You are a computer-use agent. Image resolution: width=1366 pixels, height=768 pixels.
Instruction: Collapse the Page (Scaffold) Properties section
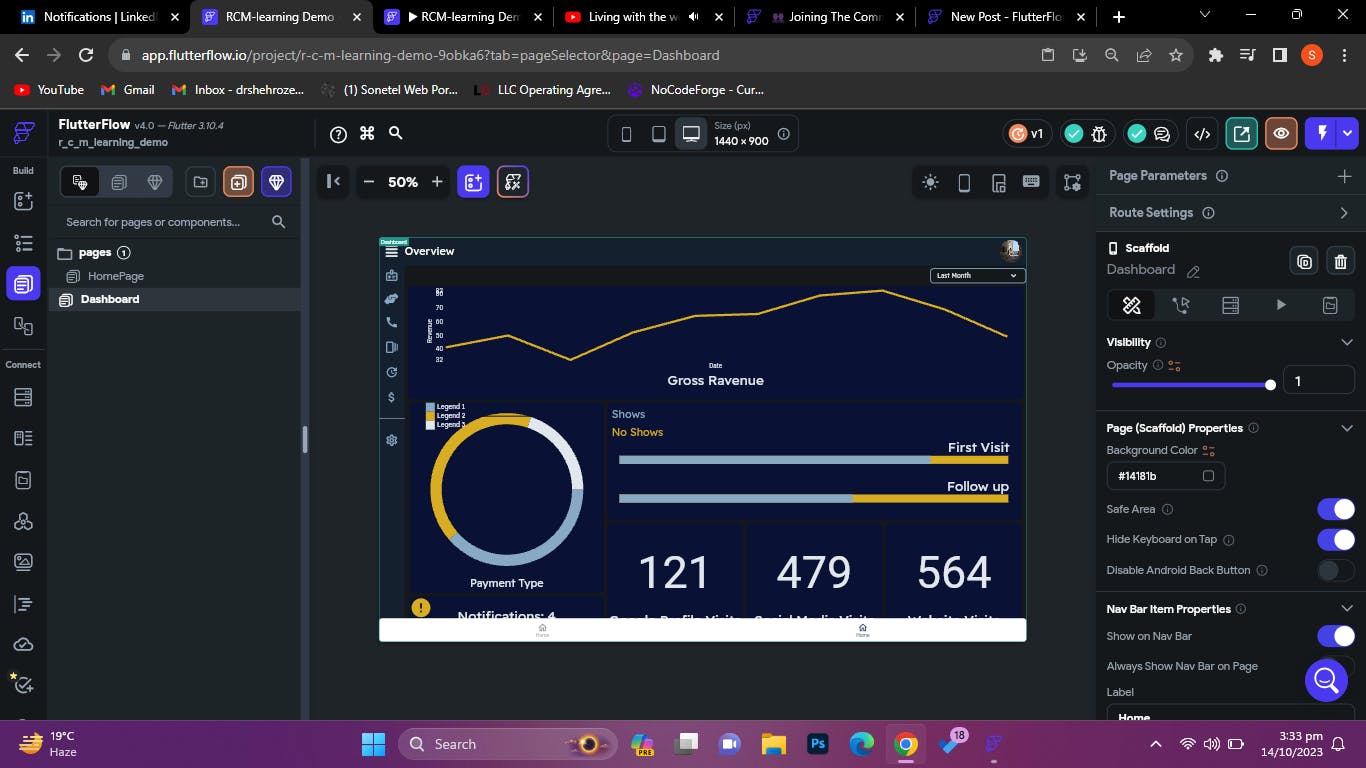coord(1346,428)
